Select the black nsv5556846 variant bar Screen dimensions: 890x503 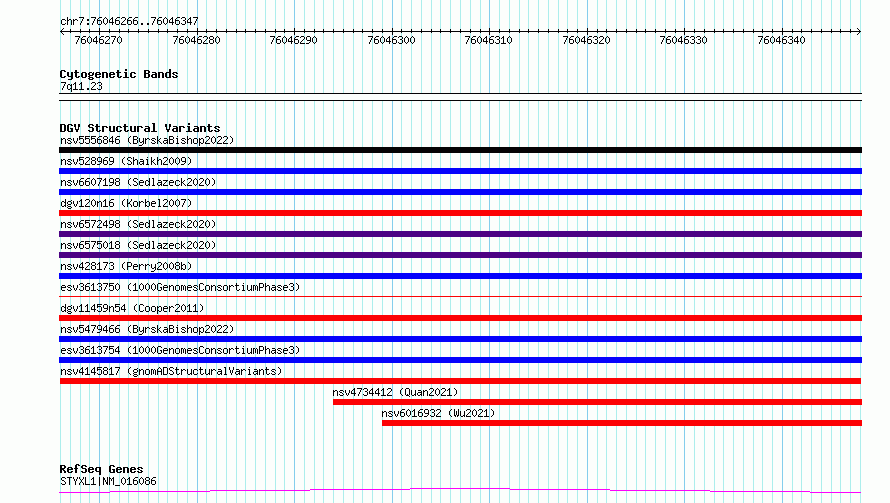(460, 150)
